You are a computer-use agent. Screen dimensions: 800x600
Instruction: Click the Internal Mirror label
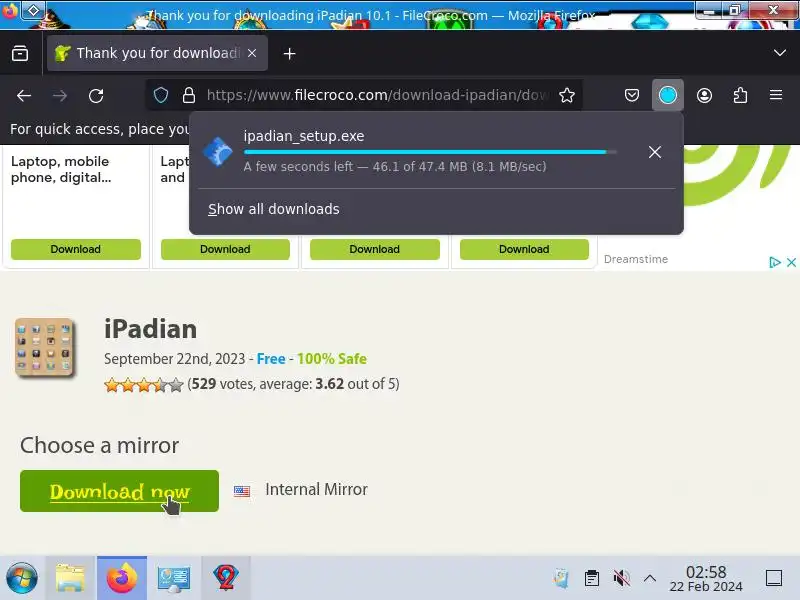click(316, 490)
